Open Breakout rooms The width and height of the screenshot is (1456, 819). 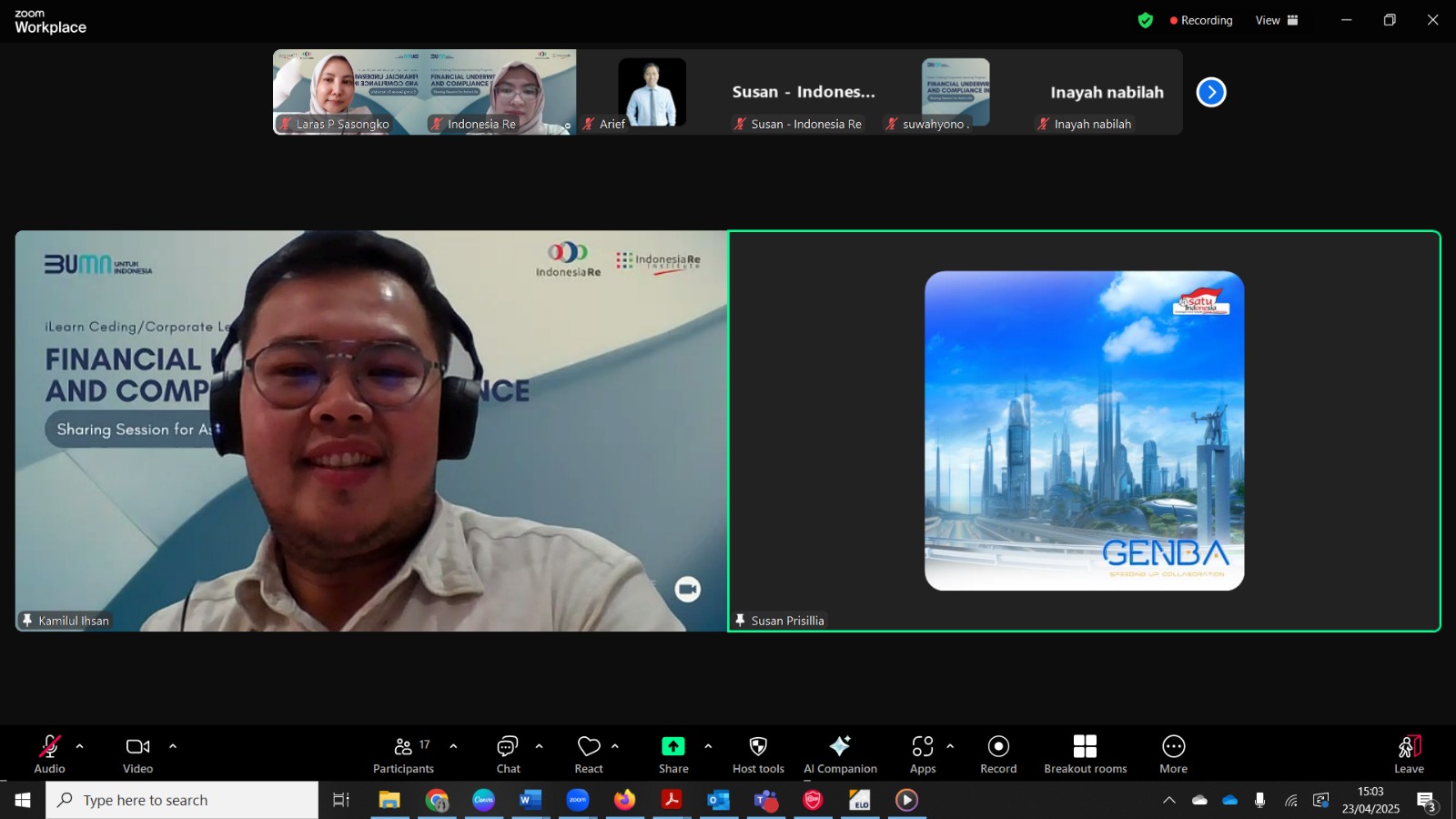1085,754
